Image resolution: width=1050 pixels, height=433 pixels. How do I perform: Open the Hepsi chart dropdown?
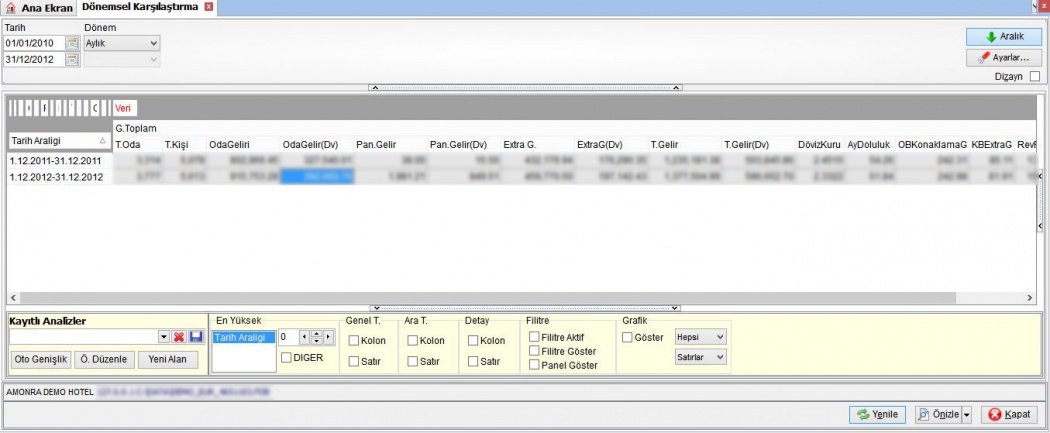pos(700,337)
